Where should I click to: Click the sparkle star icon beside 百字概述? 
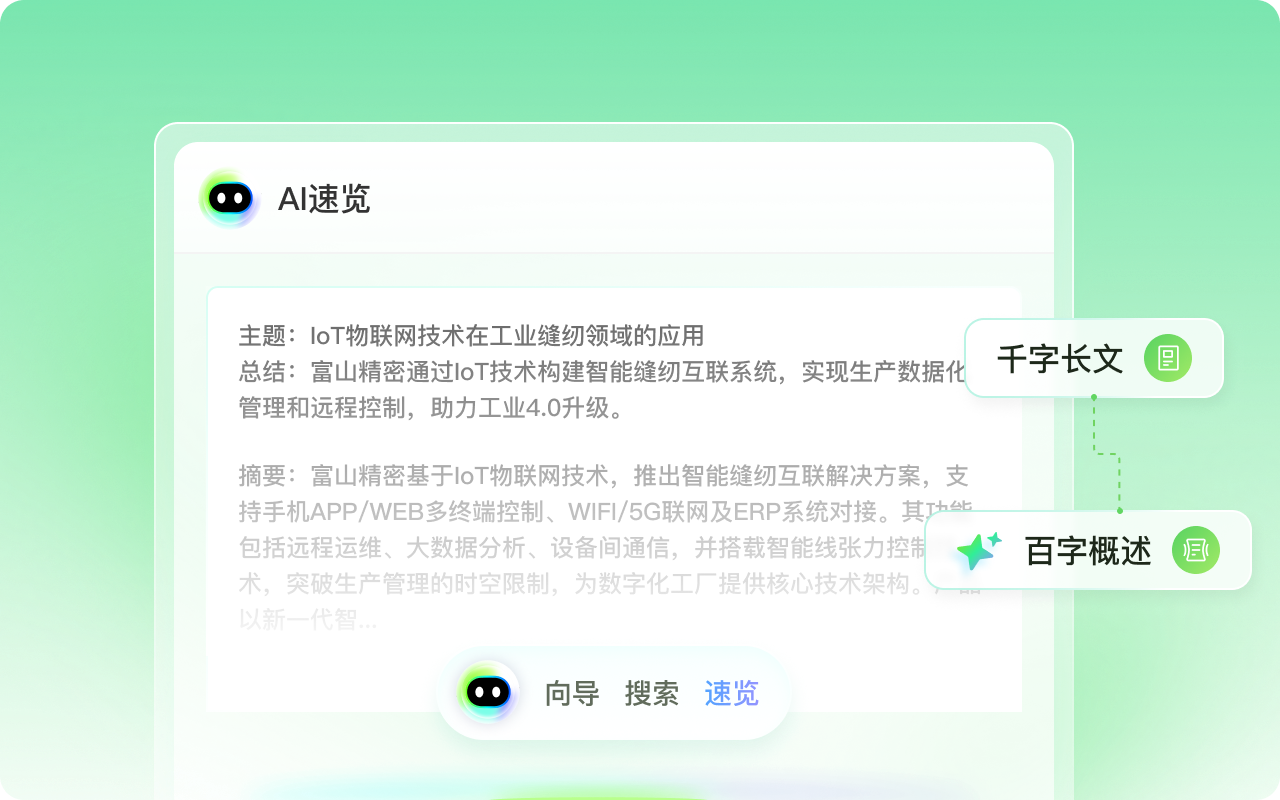(x=978, y=551)
